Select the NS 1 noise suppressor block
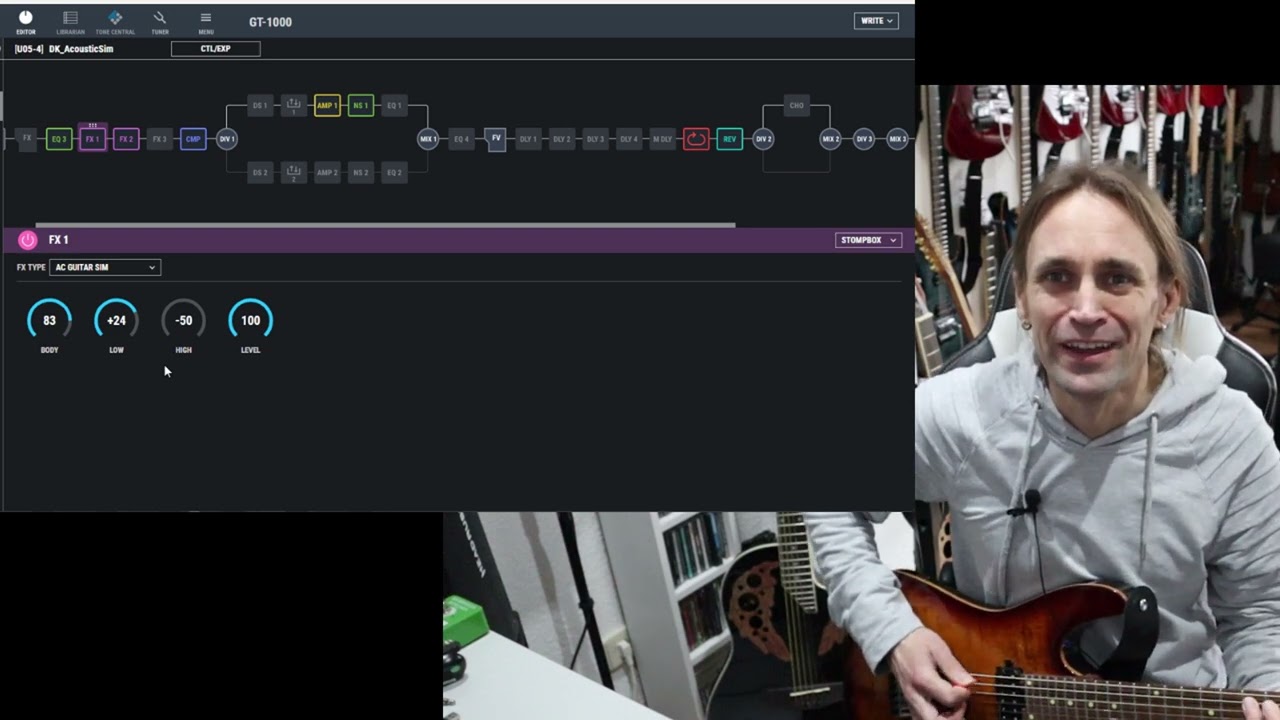 tap(361, 105)
